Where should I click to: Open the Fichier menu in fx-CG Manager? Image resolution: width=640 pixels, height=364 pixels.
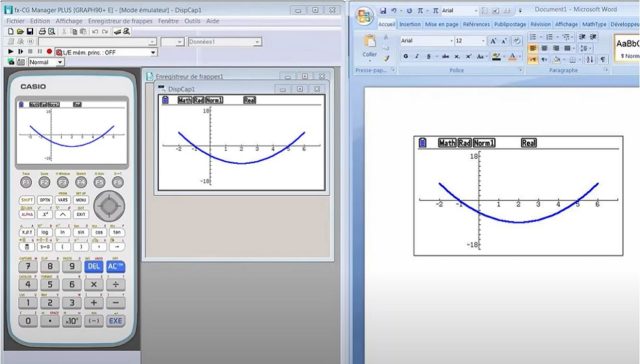16,21
